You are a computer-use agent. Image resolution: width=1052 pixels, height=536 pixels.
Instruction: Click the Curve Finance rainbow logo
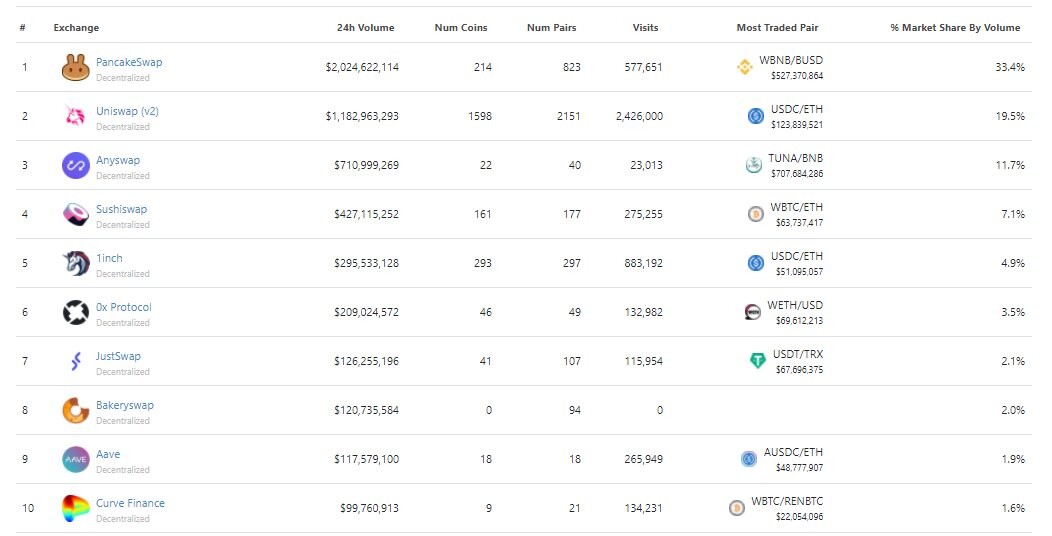(76, 508)
